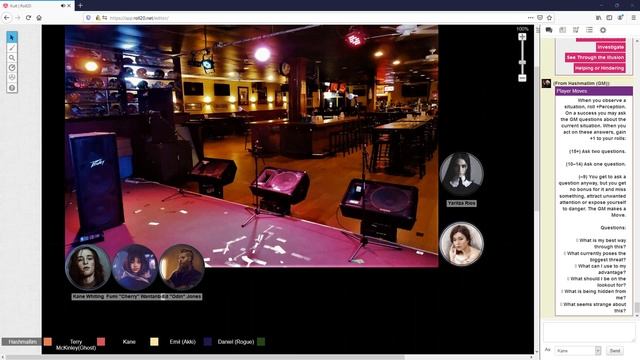The height and width of the screenshot is (360, 640).
Task: Open the Jukebox tab in sidebar
Action: [x=576, y=30]
